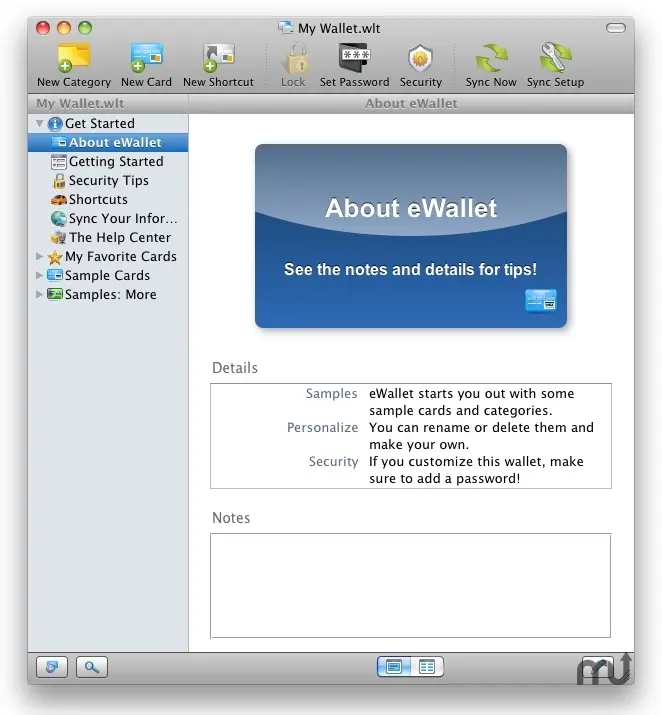Click the Samples detail label

pyautogui.click(x=331, y=394)
